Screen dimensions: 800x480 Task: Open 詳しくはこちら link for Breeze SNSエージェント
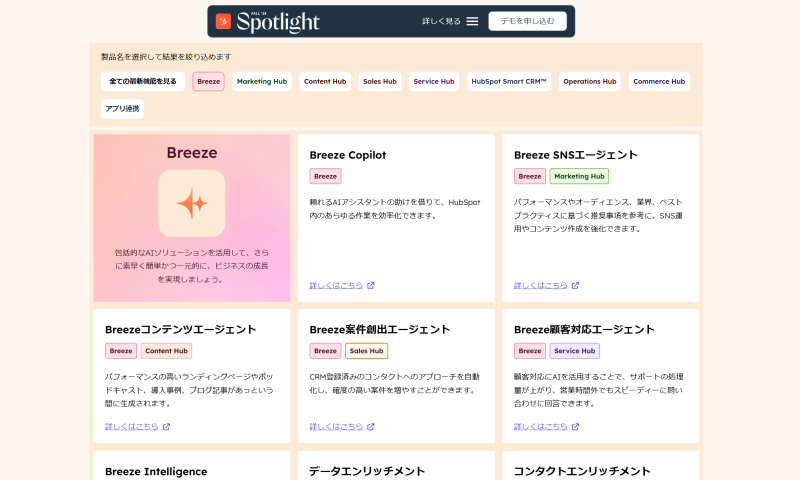click(x=541, y=285)
